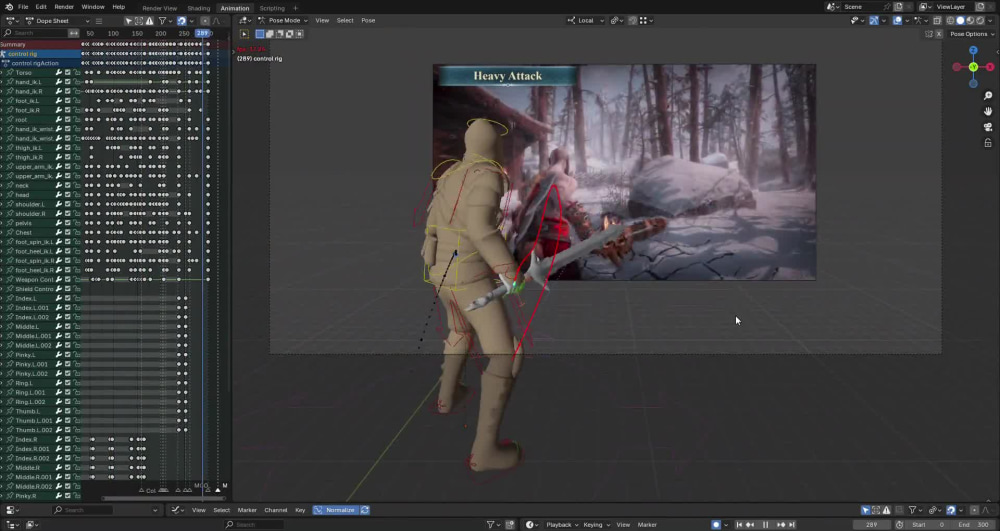Open the Edit menu
Viewport: 1000px width, 531px height.
click(x=41, y=7)
